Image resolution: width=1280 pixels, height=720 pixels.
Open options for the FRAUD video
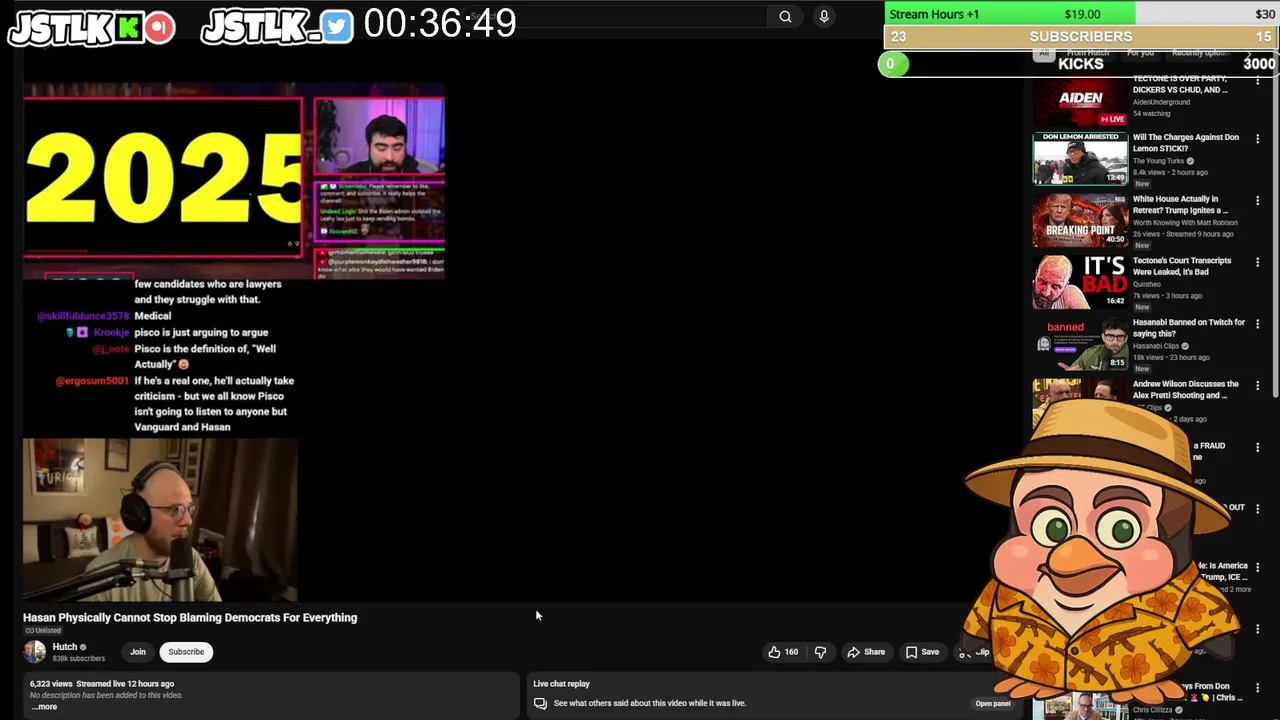(x=1257, y=448)
